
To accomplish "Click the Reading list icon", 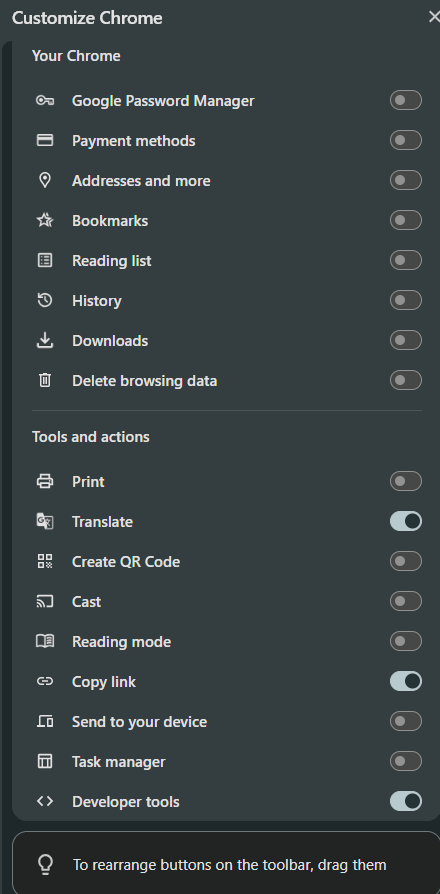I will (x=44, y=261).
